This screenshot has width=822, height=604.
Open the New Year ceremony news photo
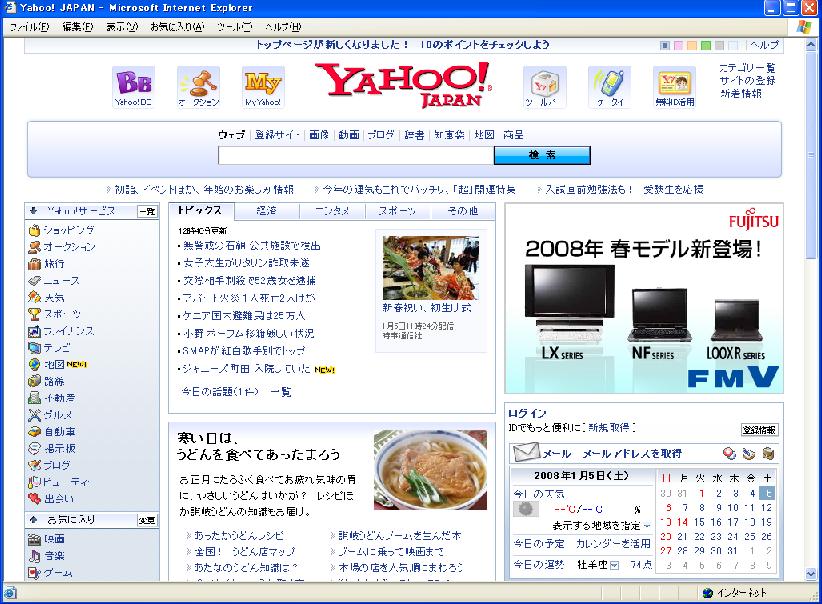tap(431, 268)
